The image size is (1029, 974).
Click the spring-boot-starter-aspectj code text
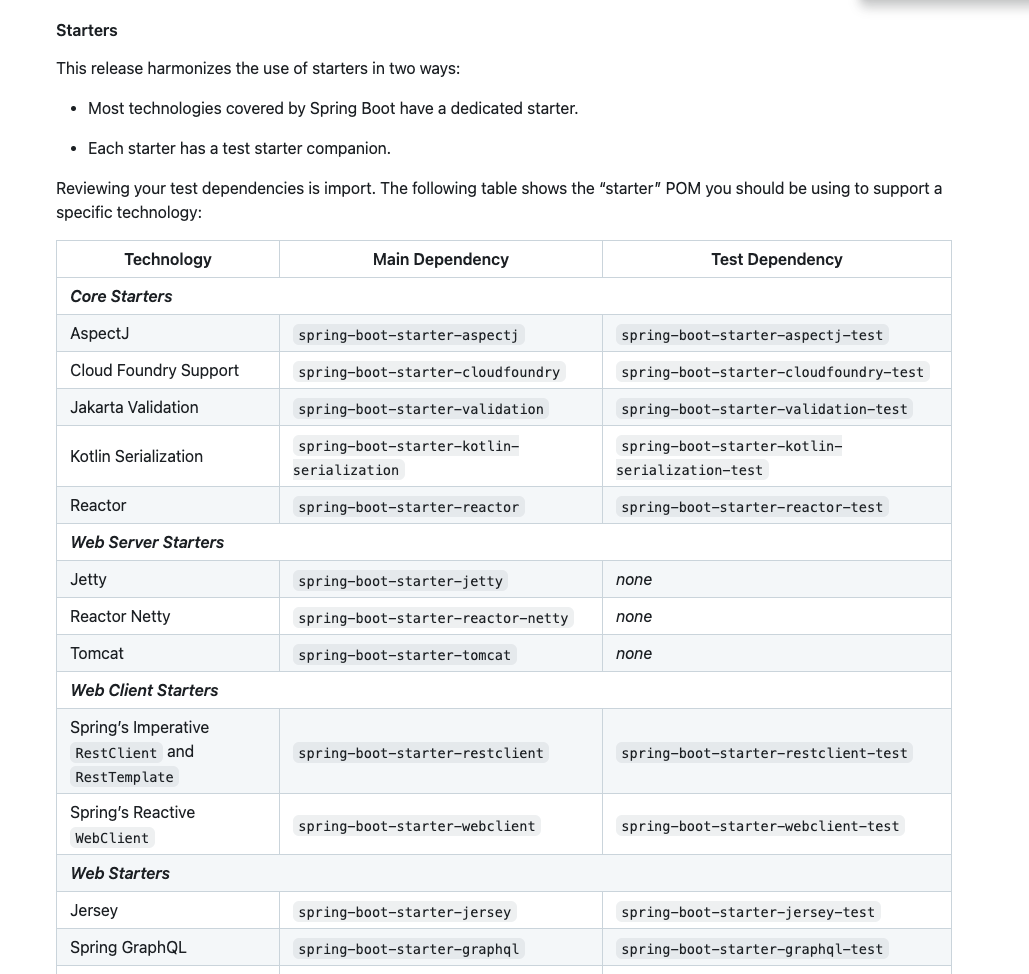(x=408, y=335)
